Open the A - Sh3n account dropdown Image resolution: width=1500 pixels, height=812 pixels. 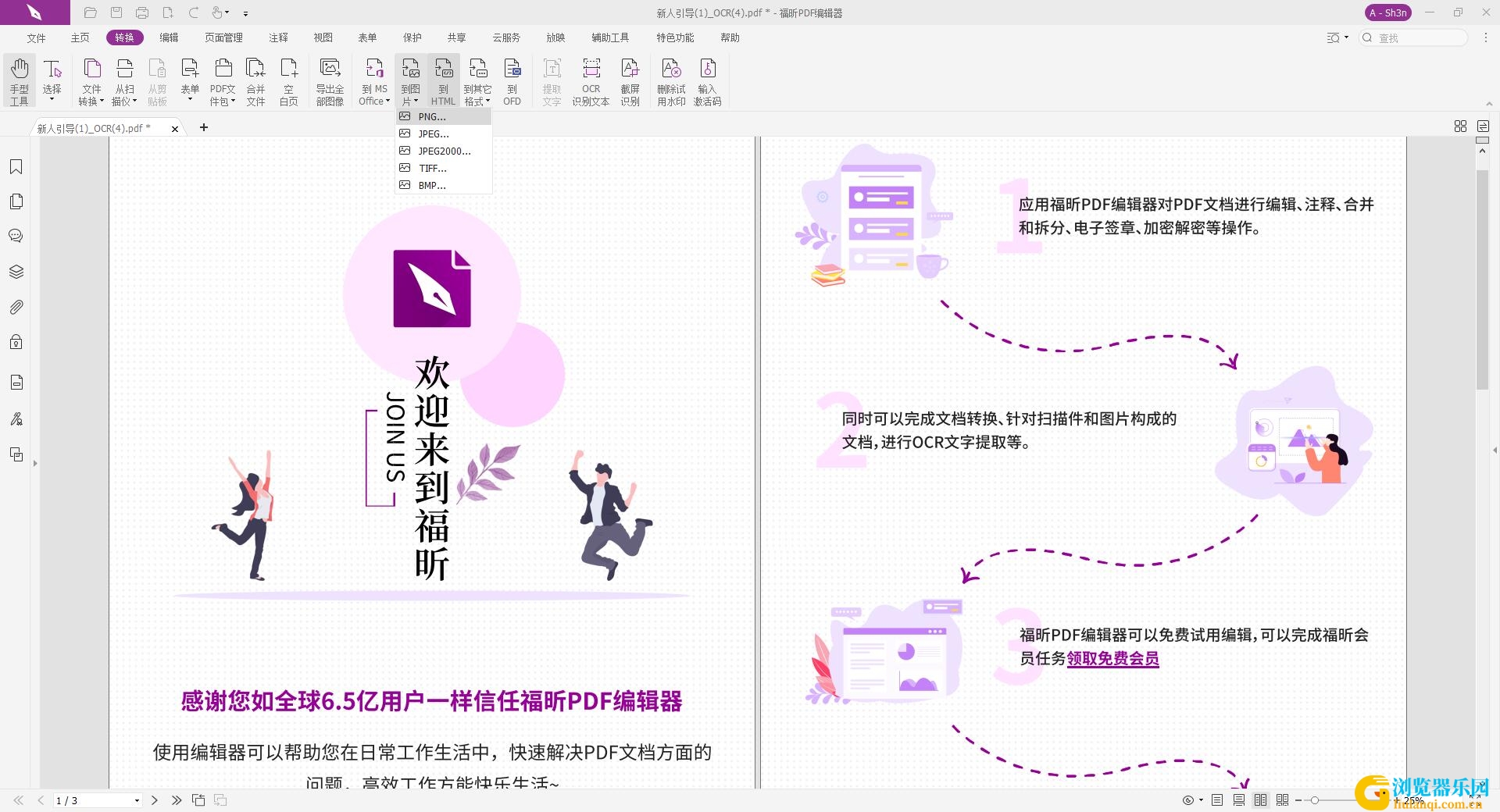click(x=1388, y=12)
